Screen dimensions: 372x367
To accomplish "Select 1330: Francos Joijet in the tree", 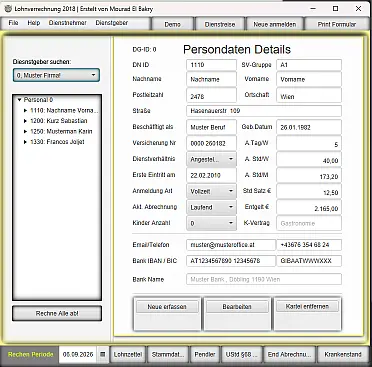I will 57,142.
